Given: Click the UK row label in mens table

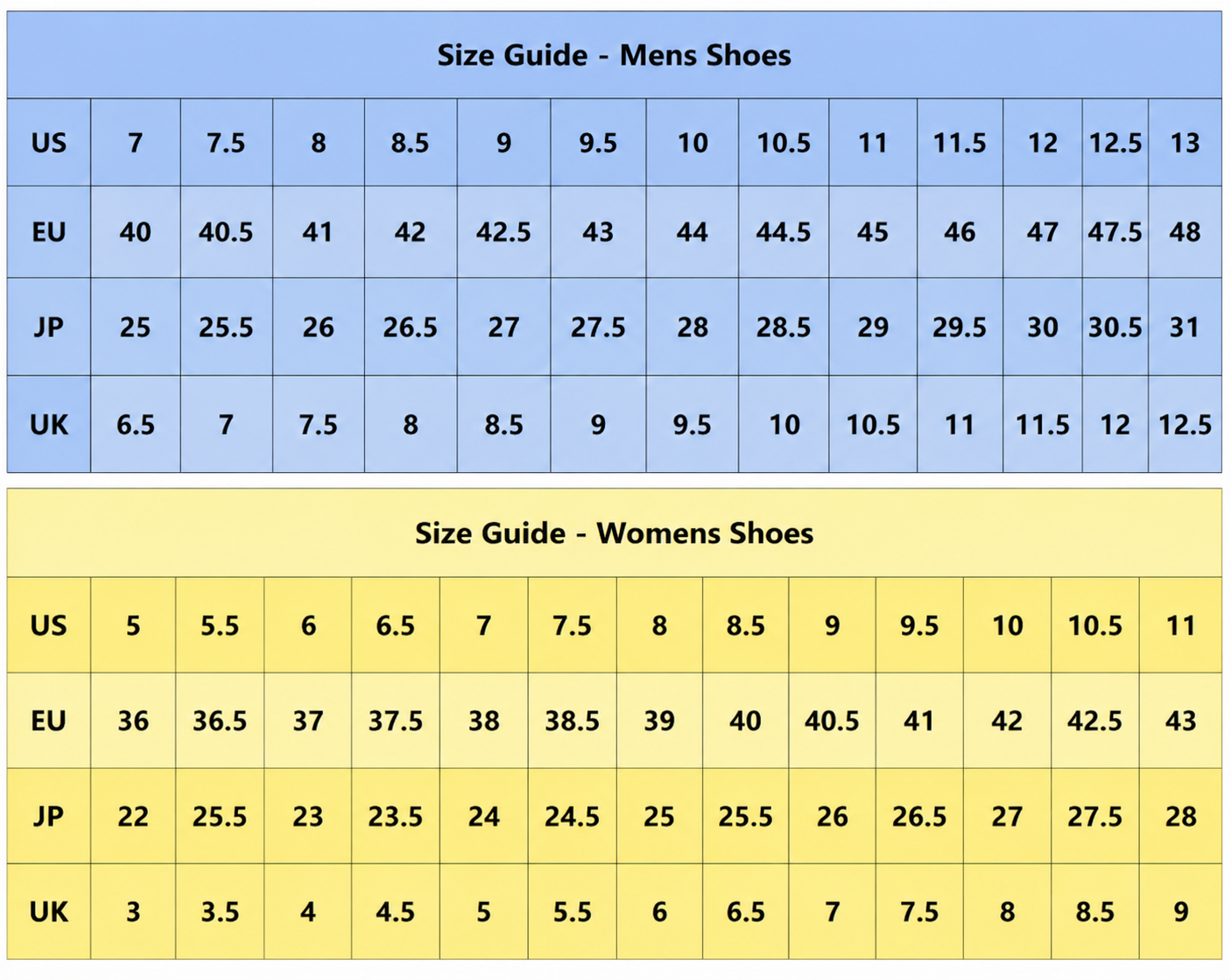Looking at the screenshot, I should 48,425.
